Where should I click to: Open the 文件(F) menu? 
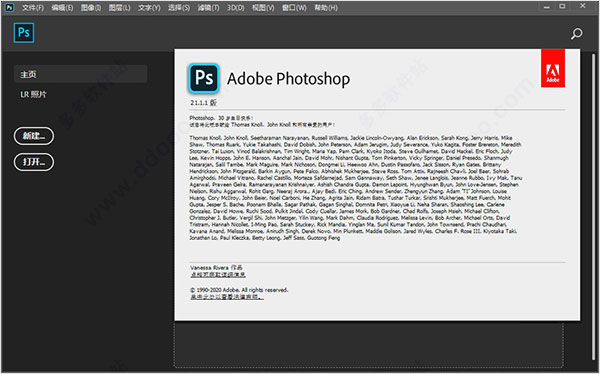point(33,8)
